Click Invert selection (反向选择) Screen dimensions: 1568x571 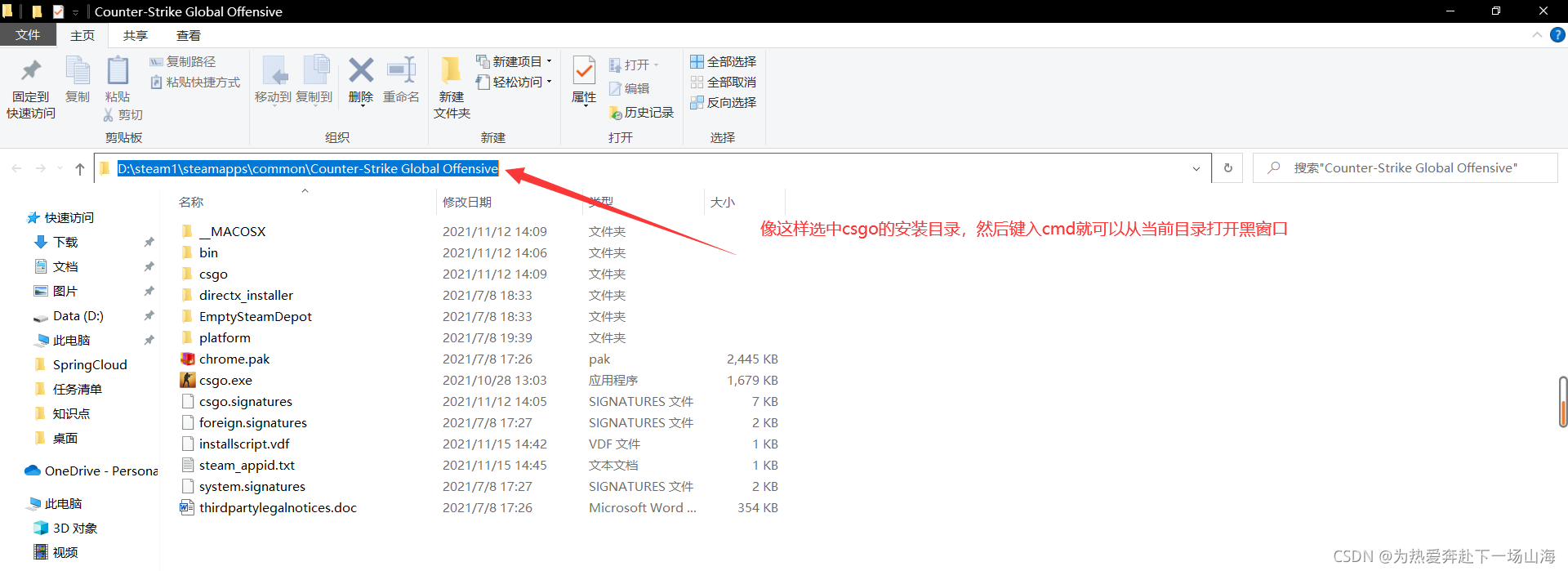pyautogui.click(x=724, y=102)
